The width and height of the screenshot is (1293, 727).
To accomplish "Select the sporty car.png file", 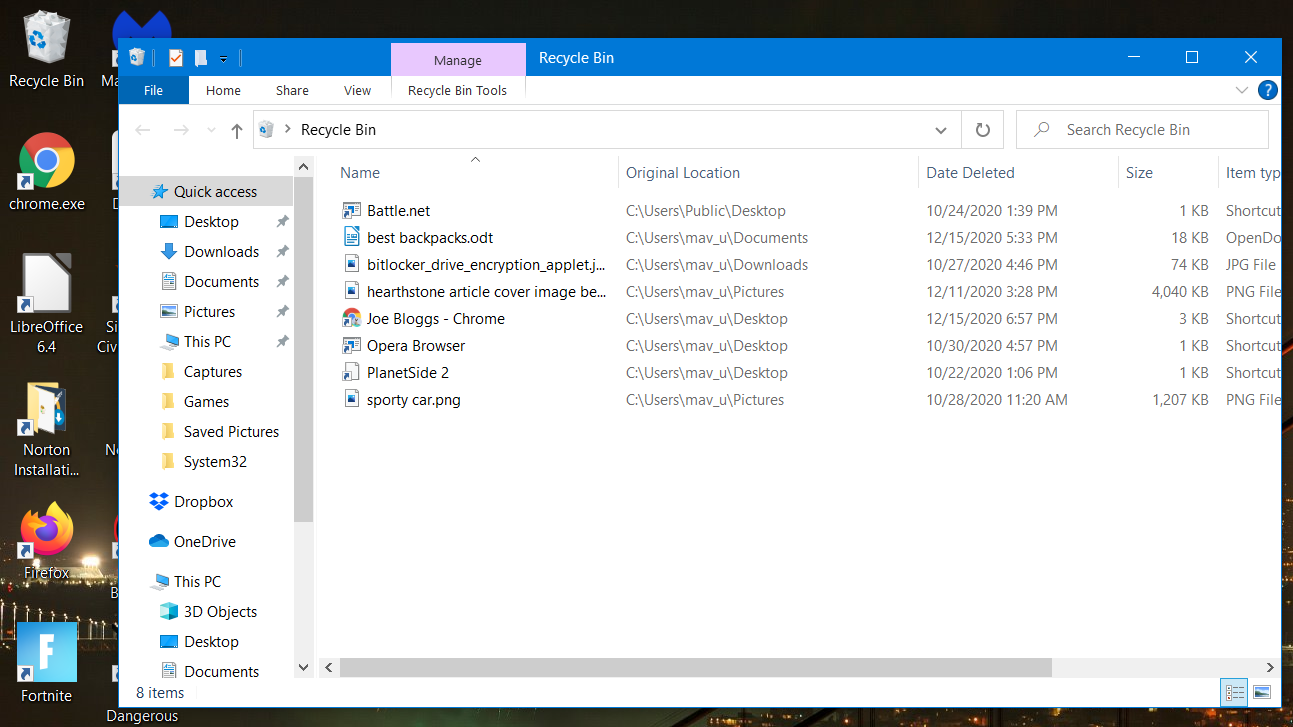I will [x=413, y=400].
